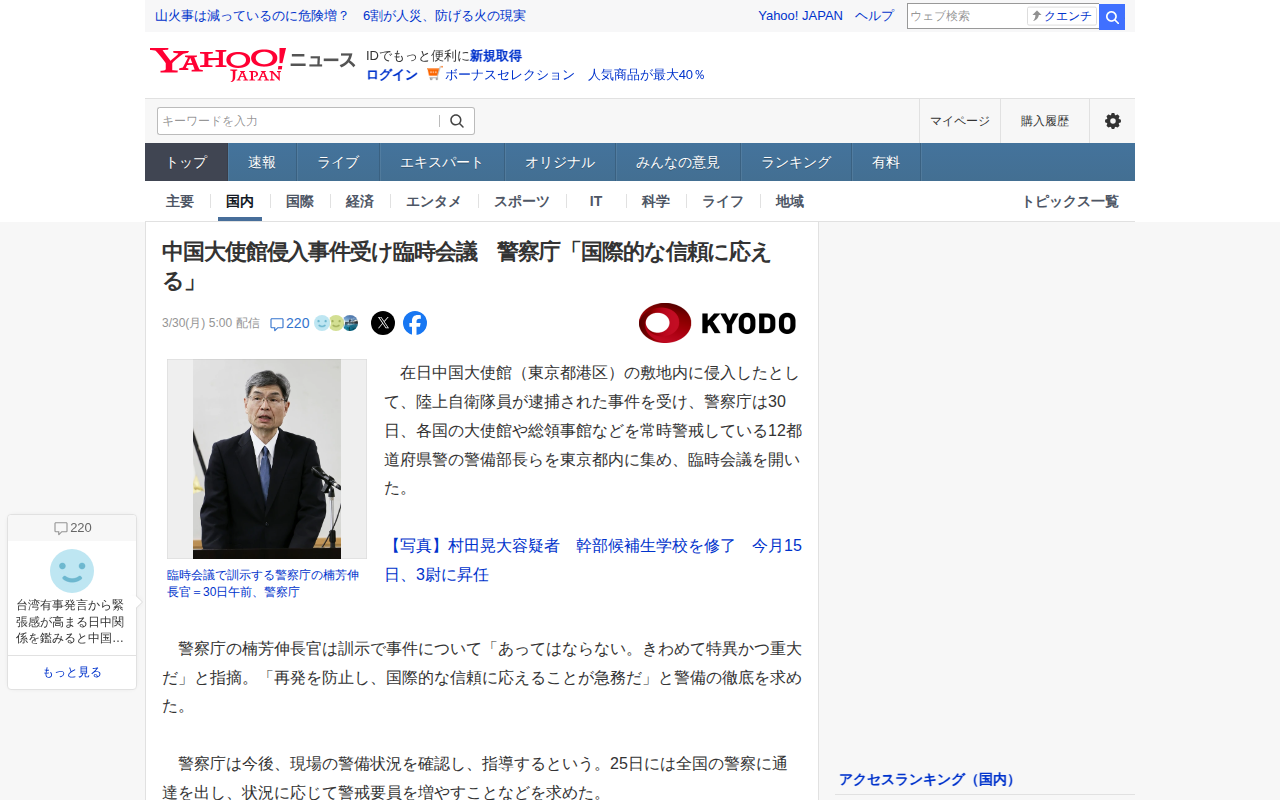
Task: Click the Yahoo! JAPAN news logo
Action: [x=252, y=65]
